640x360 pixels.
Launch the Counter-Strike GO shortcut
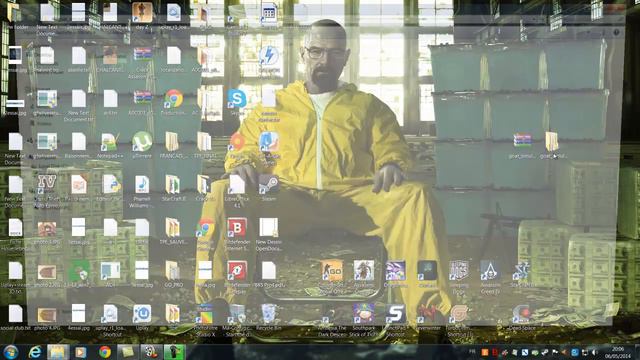click(332, 271)
